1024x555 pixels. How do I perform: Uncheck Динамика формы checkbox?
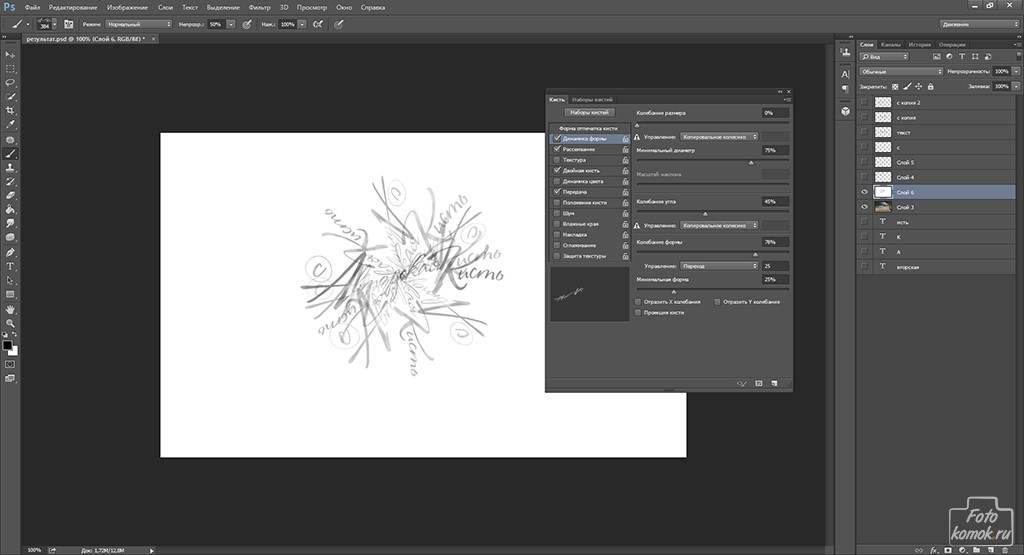pos(556,138)
